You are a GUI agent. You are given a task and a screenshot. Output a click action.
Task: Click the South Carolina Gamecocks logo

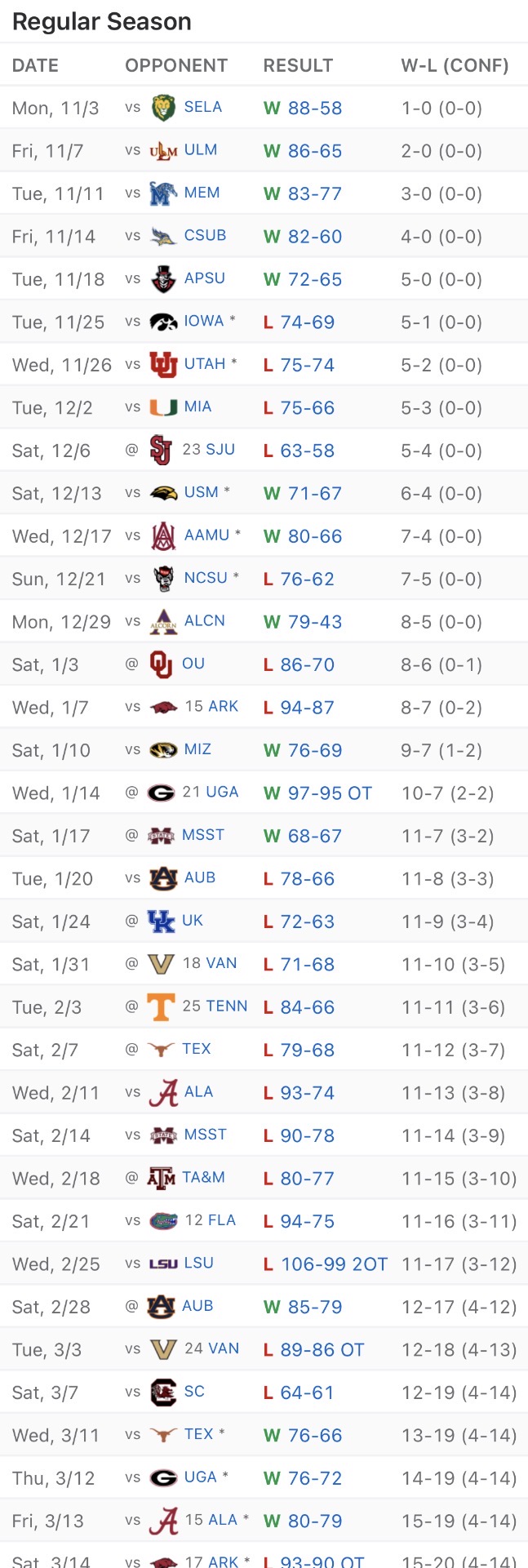[x=163, y=1393]
